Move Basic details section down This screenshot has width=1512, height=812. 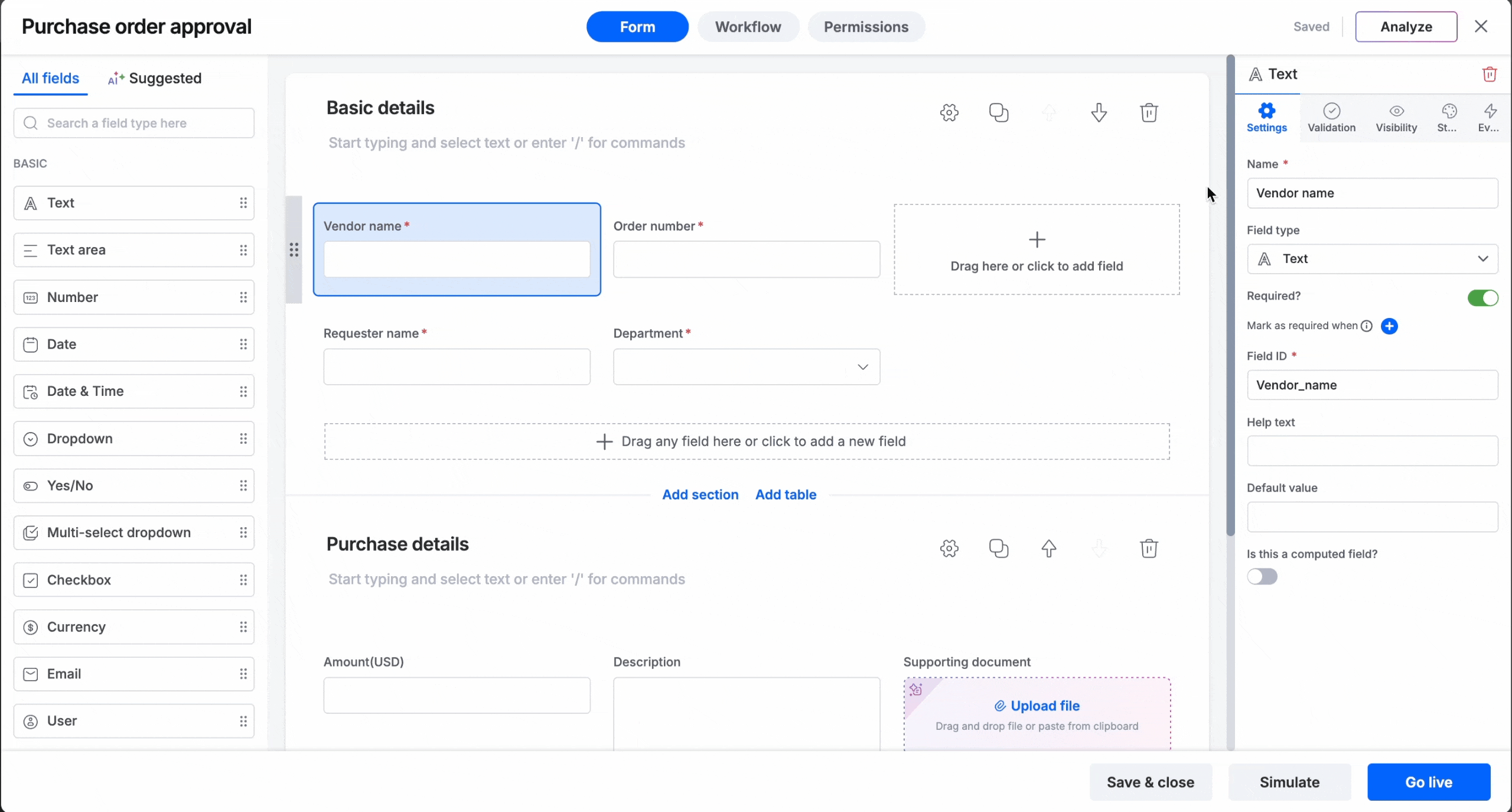click(x=1099, y=112)
